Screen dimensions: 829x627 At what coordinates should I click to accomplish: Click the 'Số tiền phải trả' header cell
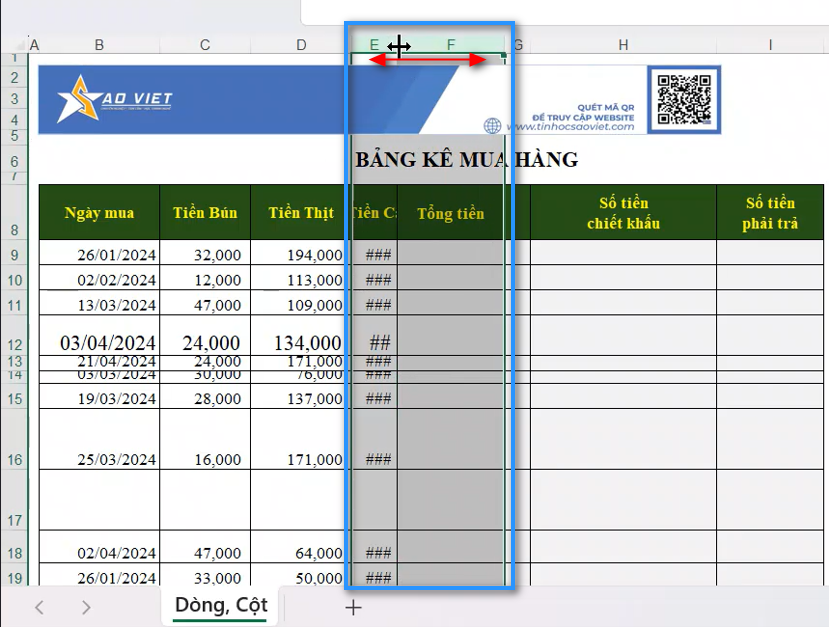pyautogui.click(x=770, y=213)
